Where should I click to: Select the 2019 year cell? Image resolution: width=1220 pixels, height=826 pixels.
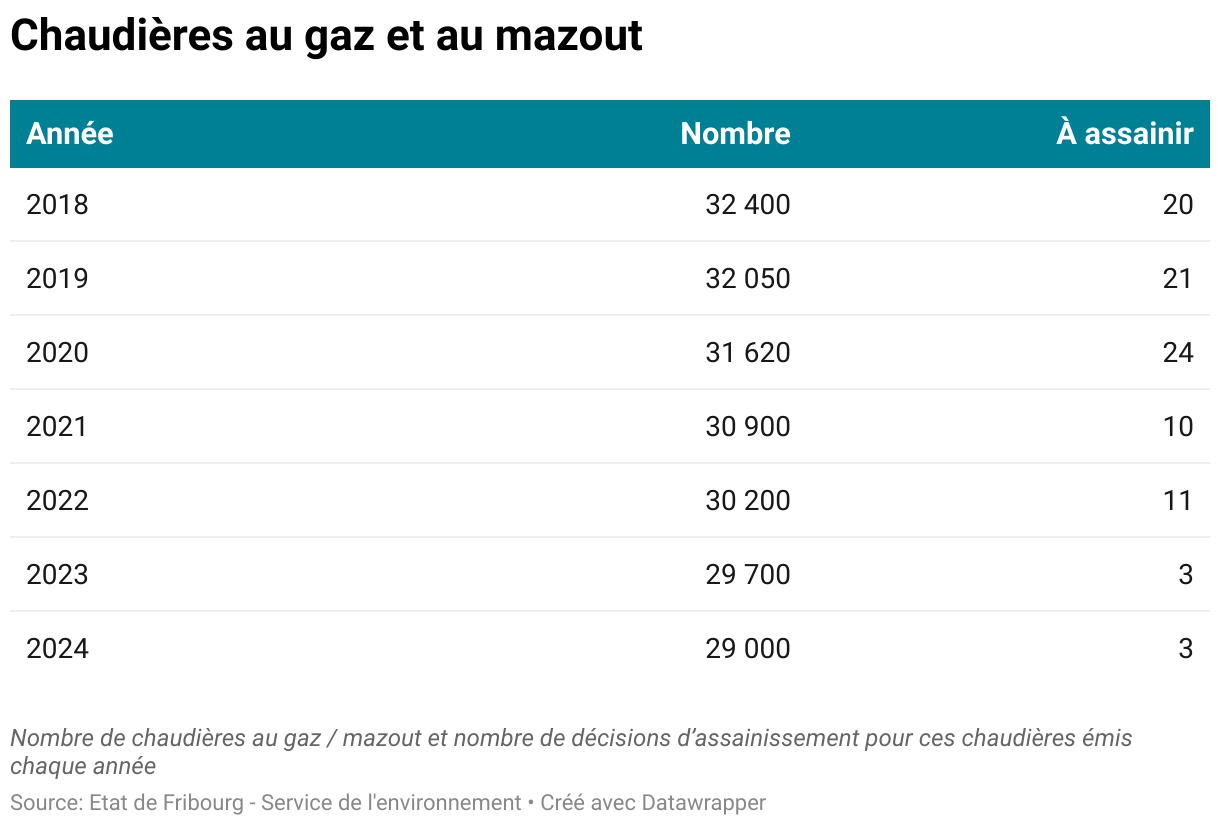click(57, 279)
